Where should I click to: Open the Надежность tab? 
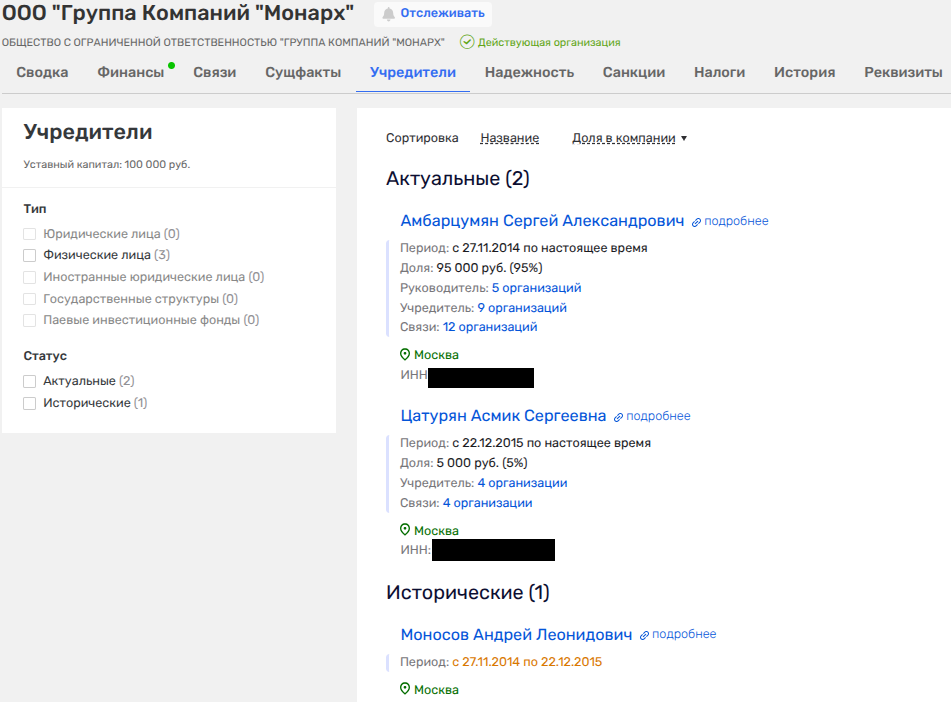[x=529, y=72]
